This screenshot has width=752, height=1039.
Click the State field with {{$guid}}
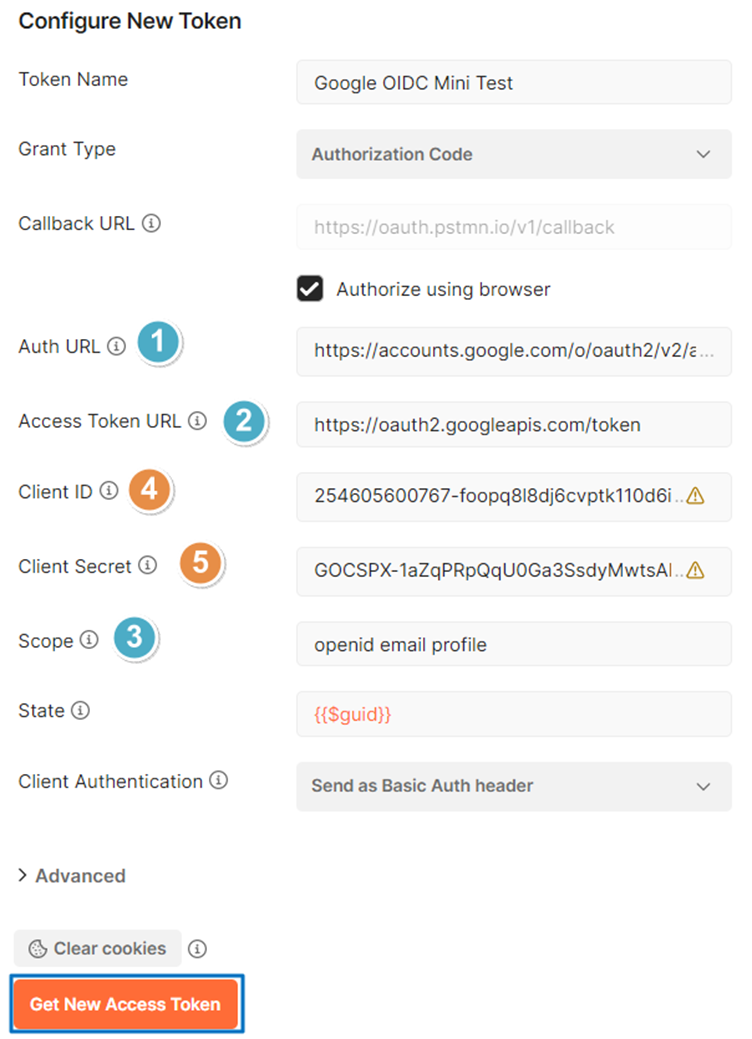513,715
